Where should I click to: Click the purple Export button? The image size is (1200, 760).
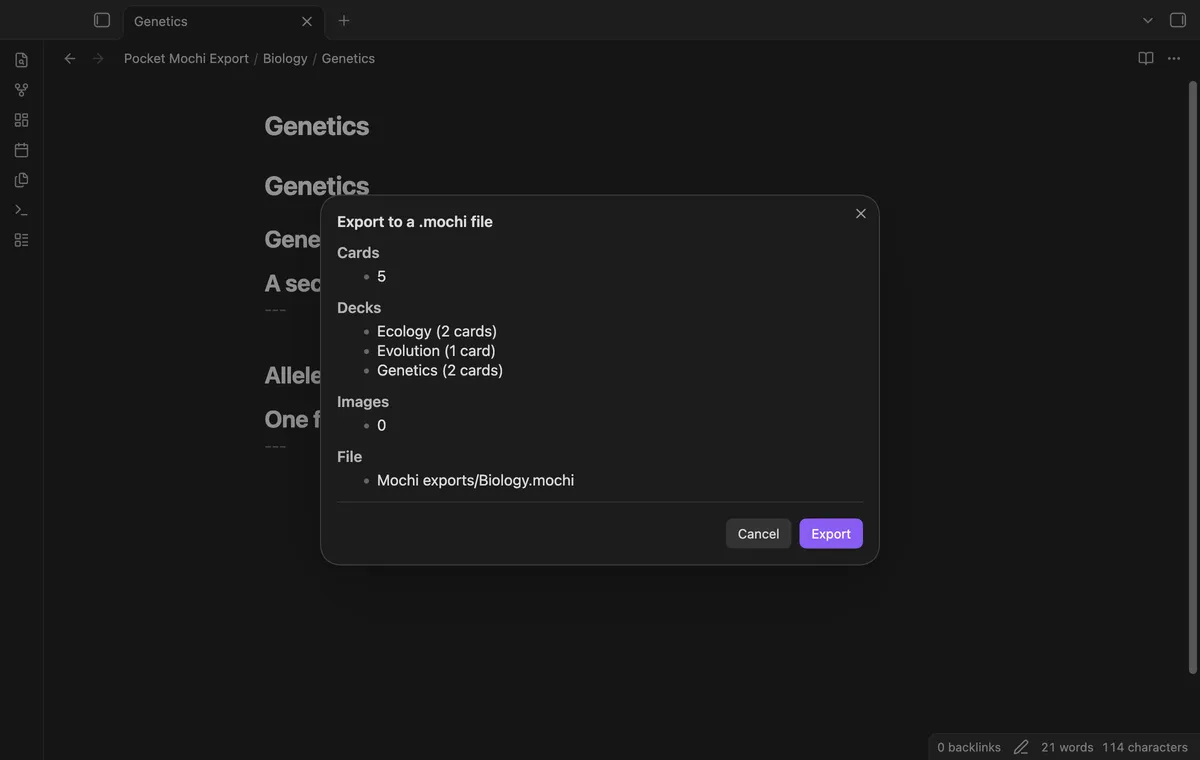(x=831, y=534)
